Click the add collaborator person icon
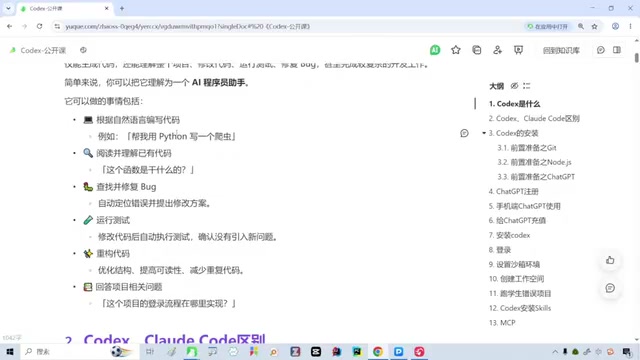 (x=497, y=50)
